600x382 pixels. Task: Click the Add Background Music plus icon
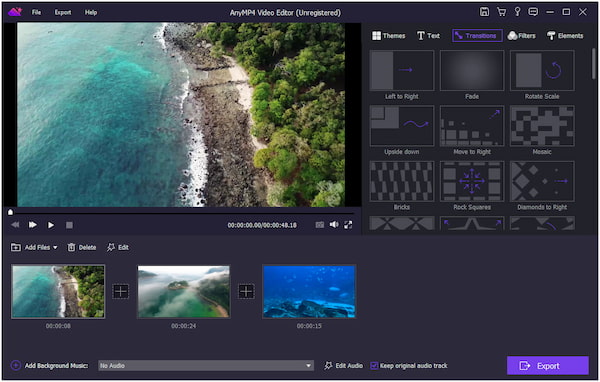(x=16, y=366)
